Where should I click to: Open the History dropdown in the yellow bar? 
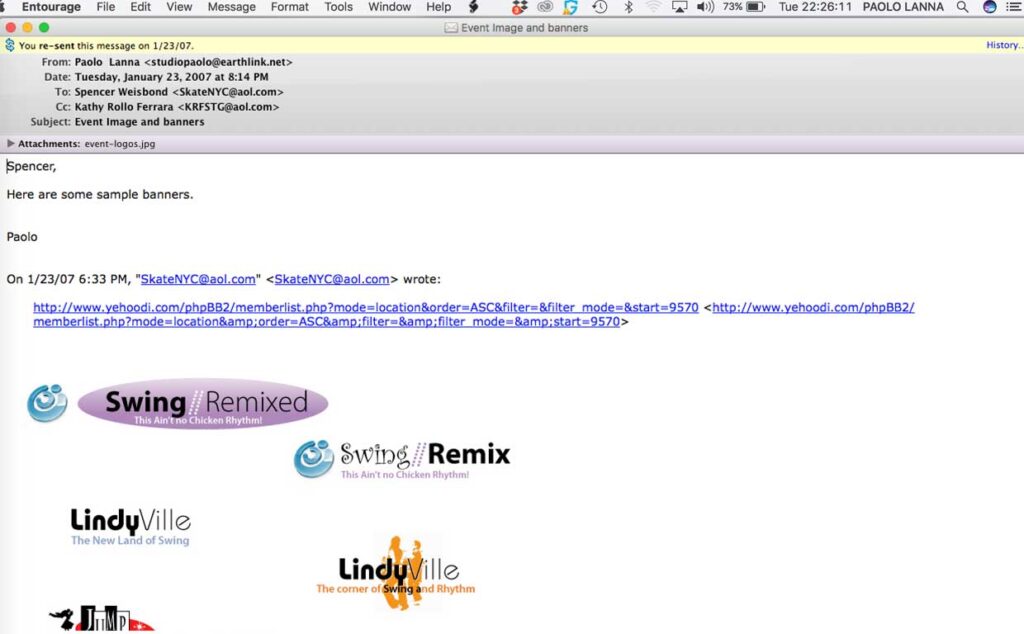pyautogui.click(x=1003, y=45)
